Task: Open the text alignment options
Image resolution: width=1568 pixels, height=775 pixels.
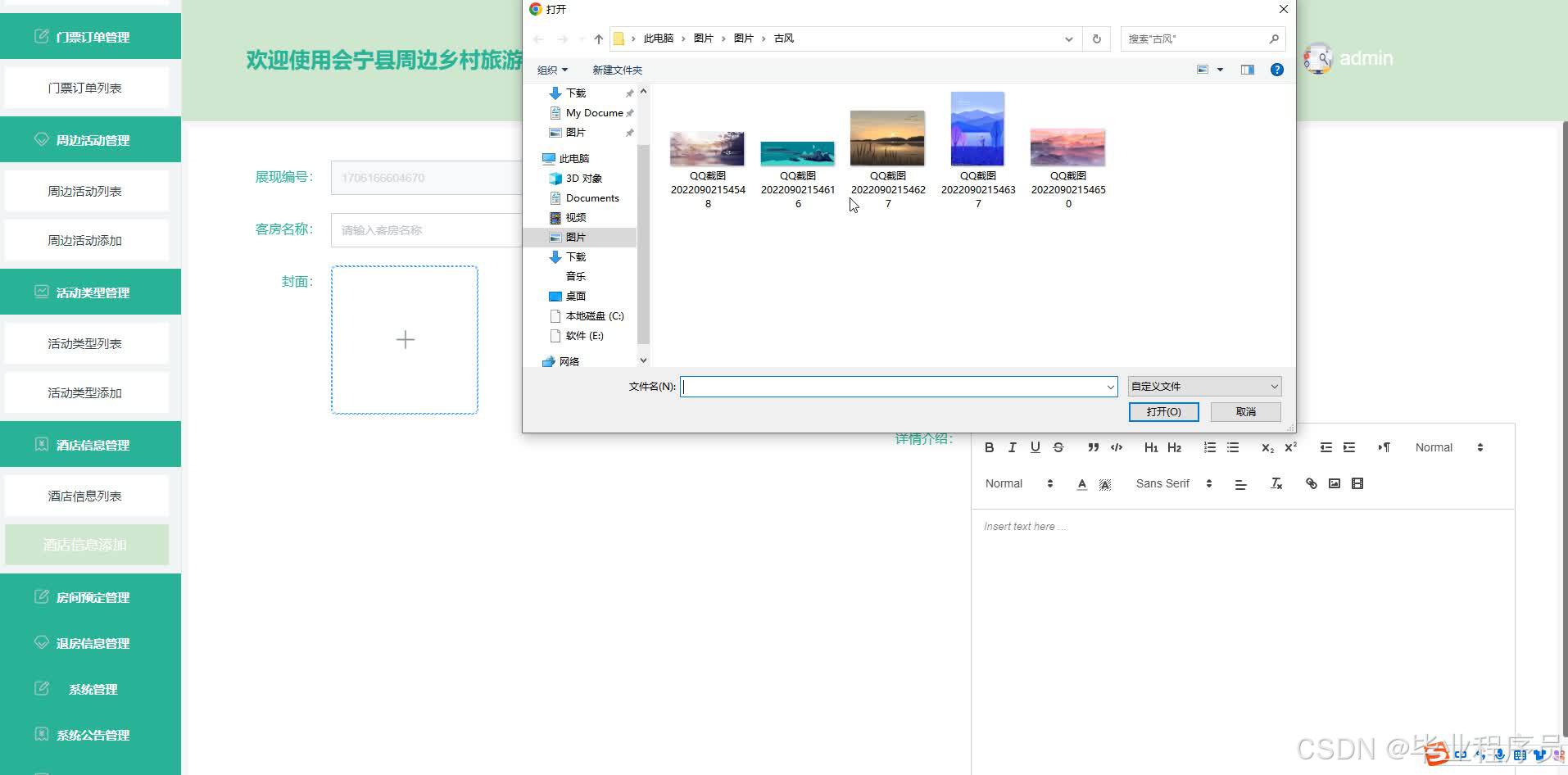Action: [x=1240, y=483]
